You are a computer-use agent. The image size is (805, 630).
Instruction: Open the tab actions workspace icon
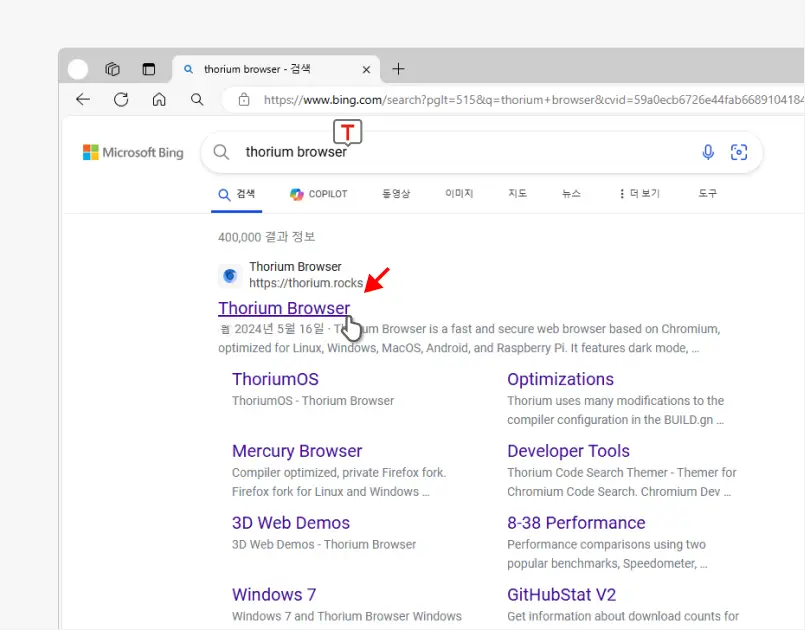tap(113, 70)
